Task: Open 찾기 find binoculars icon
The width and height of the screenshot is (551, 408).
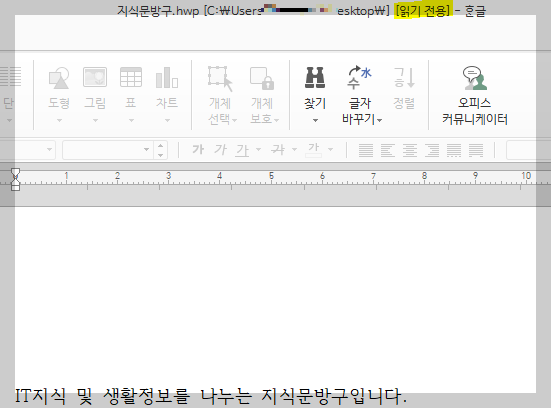Action: (315, 77)
